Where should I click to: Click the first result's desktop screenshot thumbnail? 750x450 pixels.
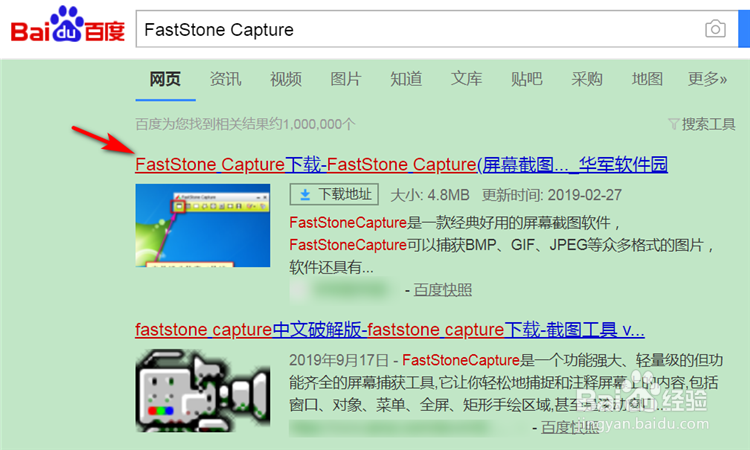click(203, 225)
